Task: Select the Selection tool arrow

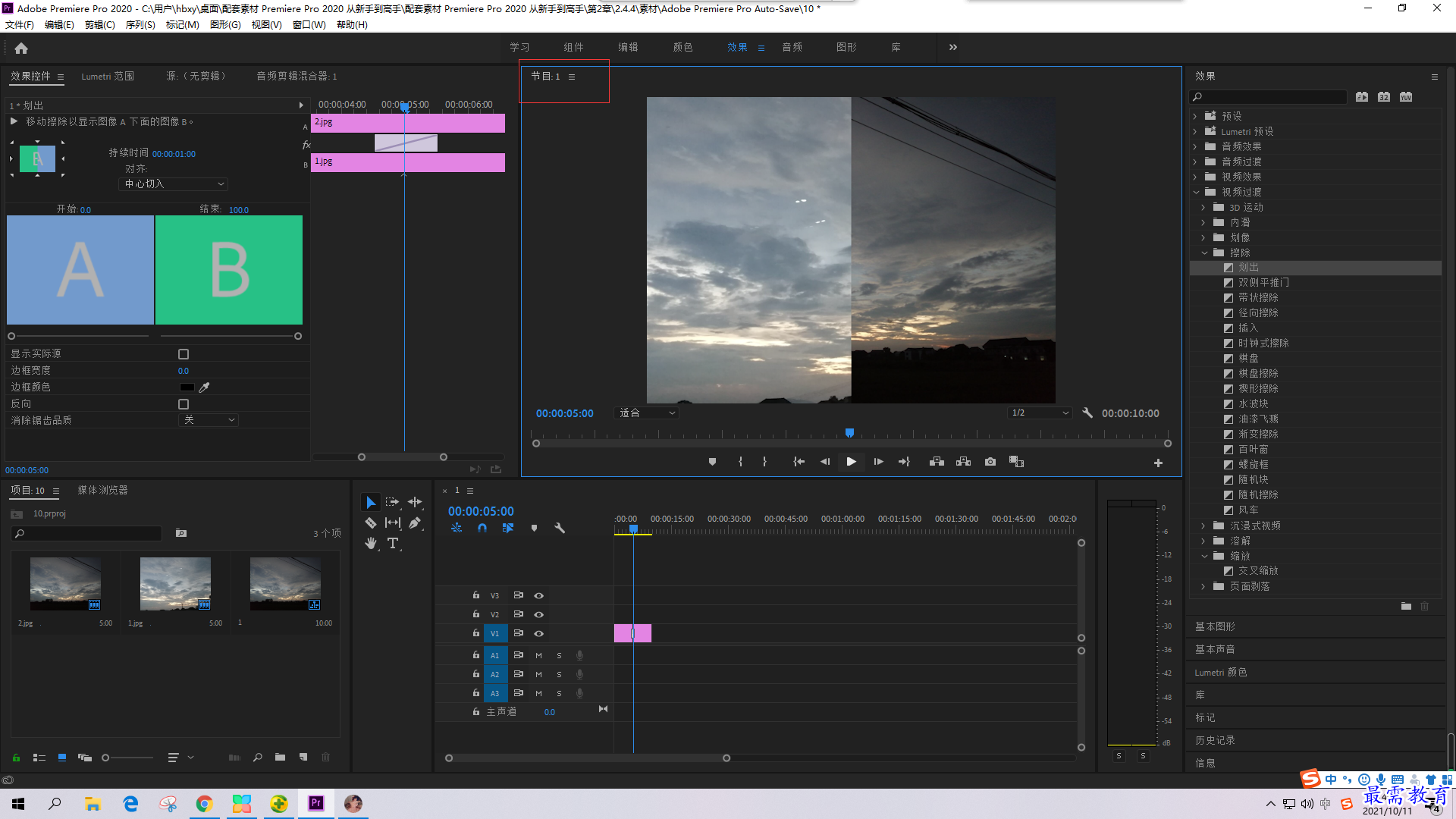Action: [370, 502]
